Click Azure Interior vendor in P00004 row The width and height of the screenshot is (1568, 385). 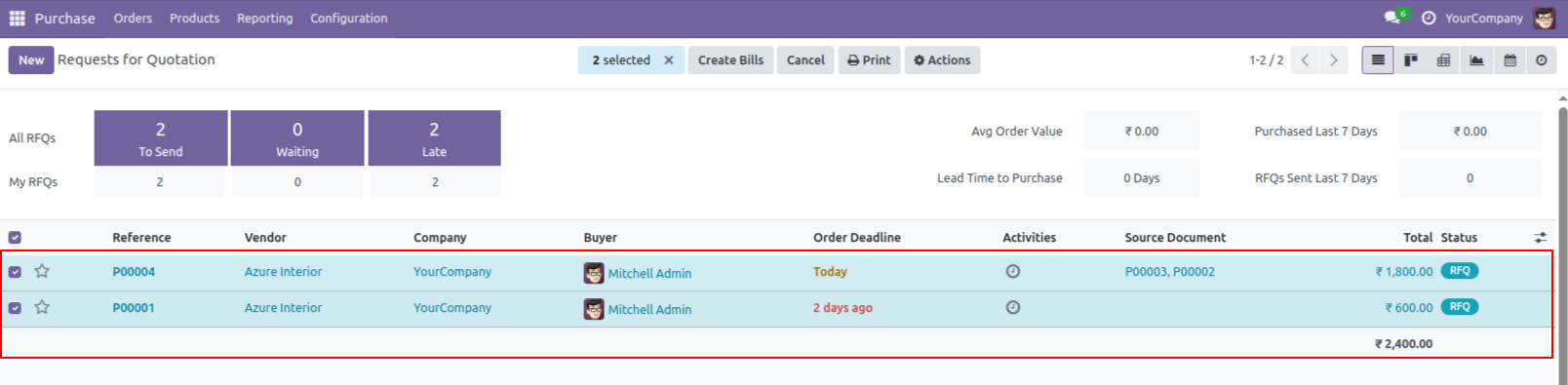(x=283, y=272)
